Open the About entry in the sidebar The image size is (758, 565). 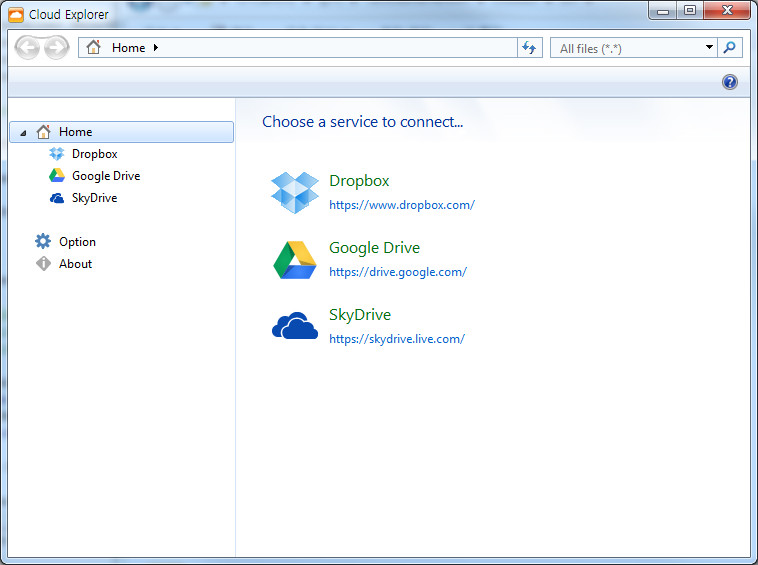[x=75, y=264]
